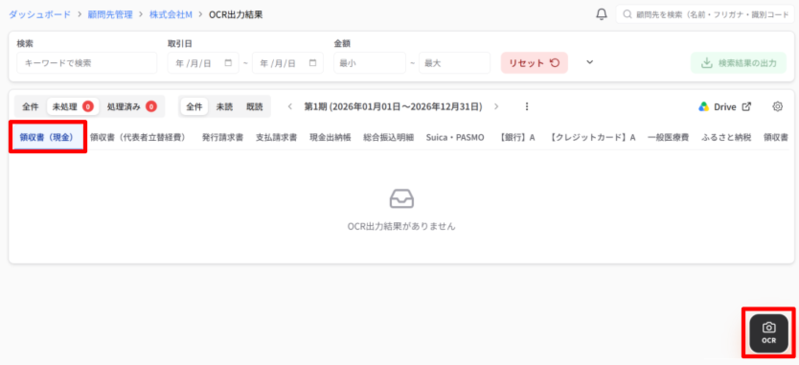This screenshot has height=365, width=799.
Task: Focus the 最大 amount field
Action: tap(455, 63)
